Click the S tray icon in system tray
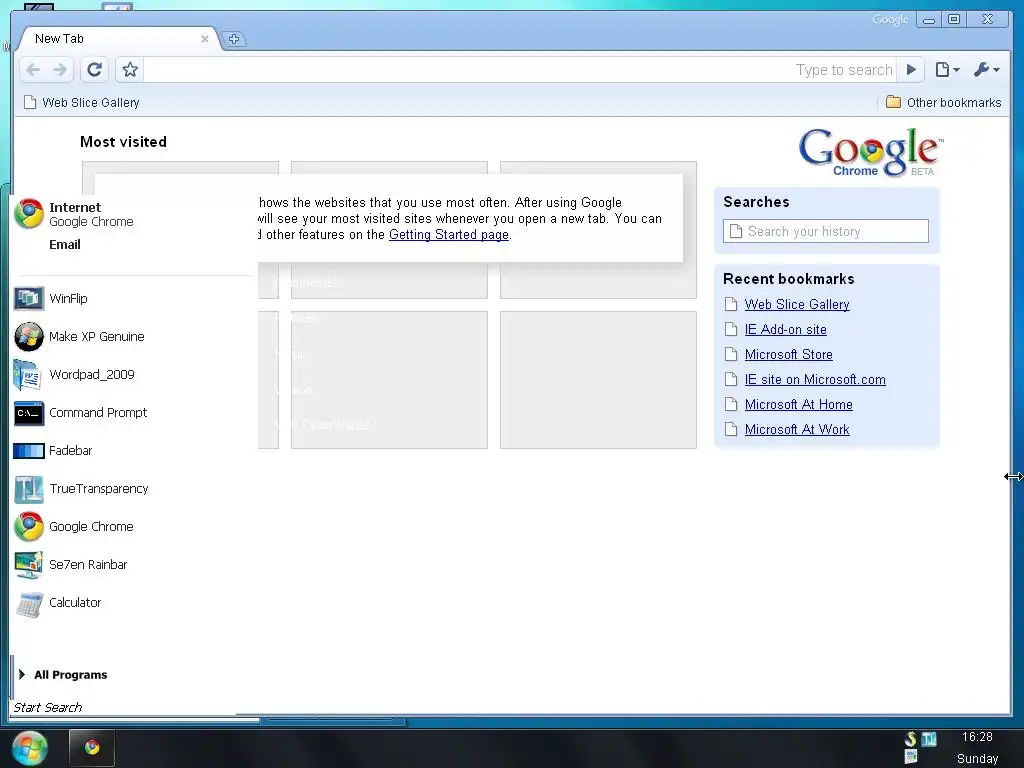Image resolution: width=1024 pixels, height=768 pixels. [x=910, y=739]
